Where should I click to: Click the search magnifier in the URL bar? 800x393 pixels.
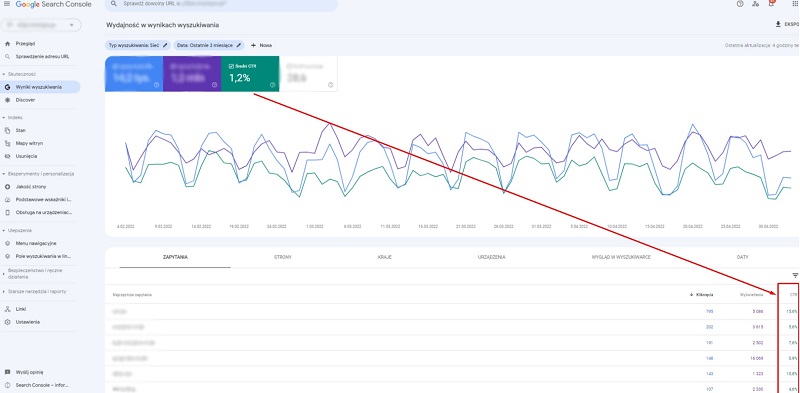coord(114,4)
